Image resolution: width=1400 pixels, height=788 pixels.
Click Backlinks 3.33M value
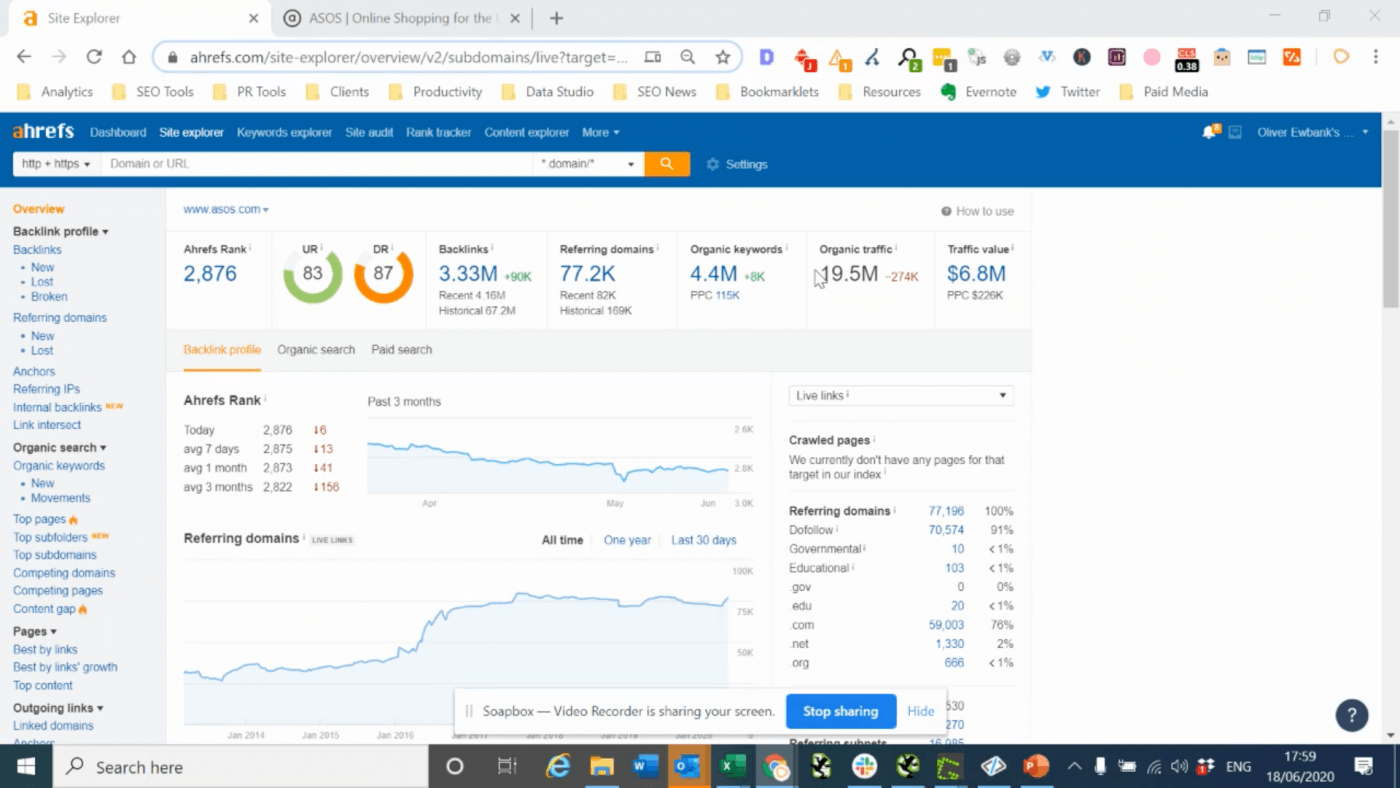tap(468, 274)
